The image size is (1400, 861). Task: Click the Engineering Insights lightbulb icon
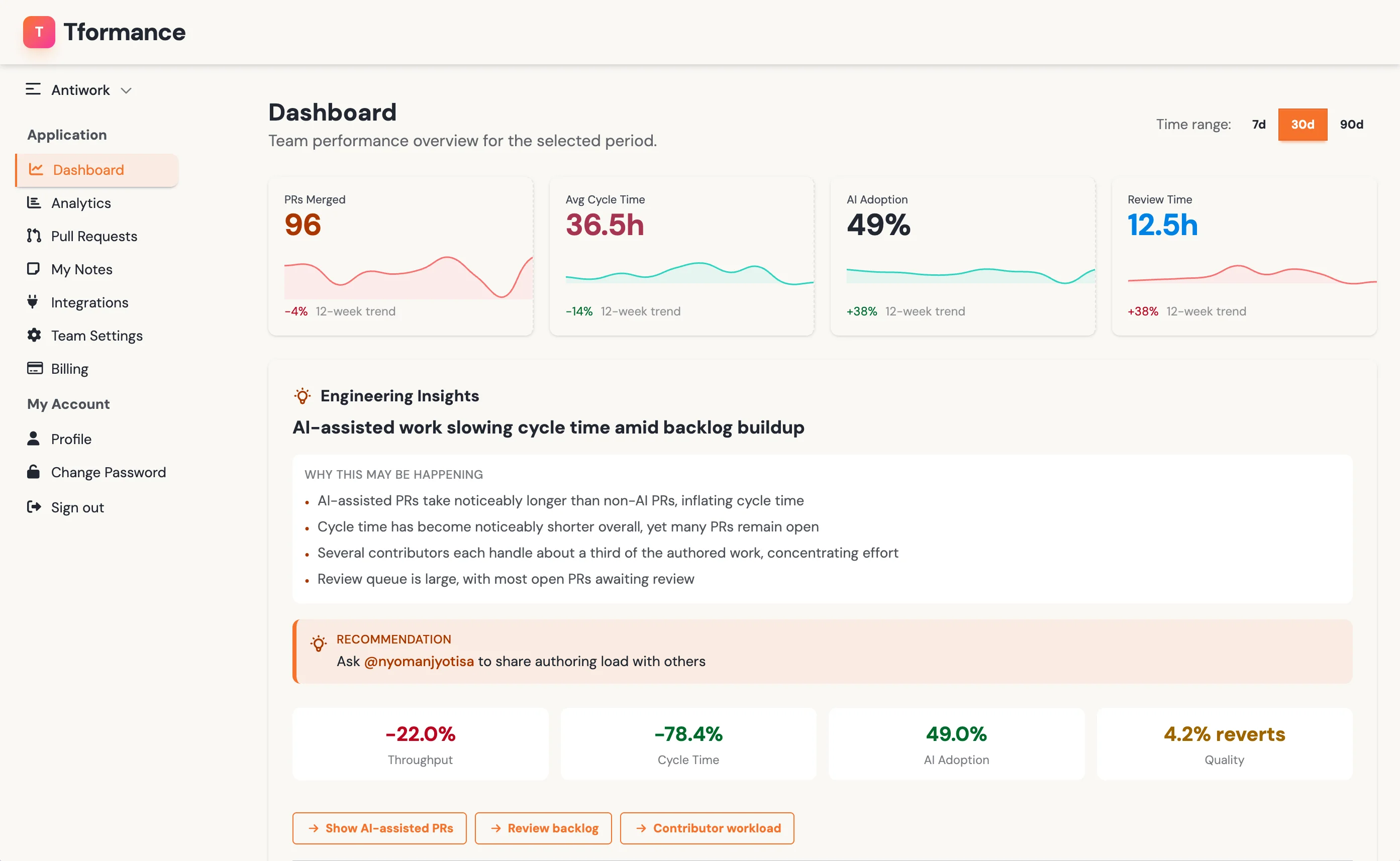click(303, 396)
